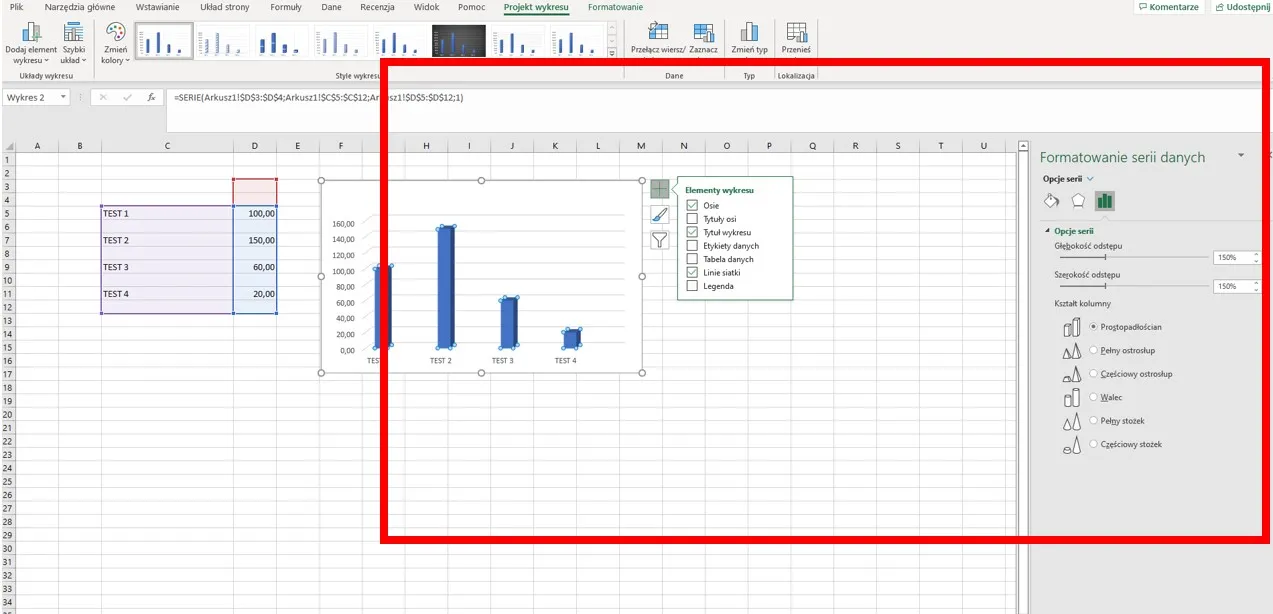Image resolution: width=1273 pixels, height=614 pixels.
Task: Check the Legenda checkbox
Action: 692,286
